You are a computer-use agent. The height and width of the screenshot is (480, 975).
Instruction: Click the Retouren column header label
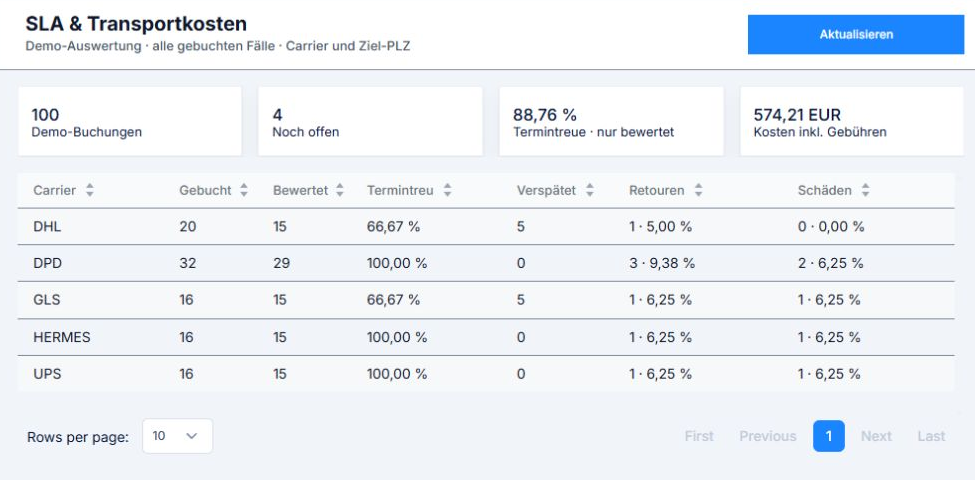[657, 190]
